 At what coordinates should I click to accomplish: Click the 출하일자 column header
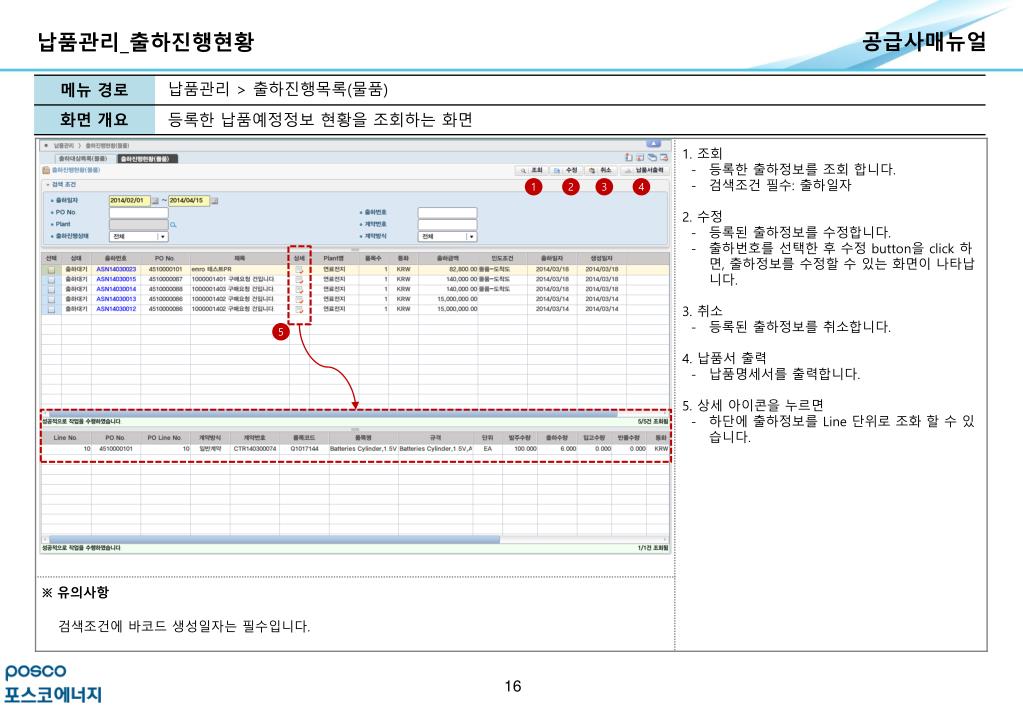pos(553,258)
